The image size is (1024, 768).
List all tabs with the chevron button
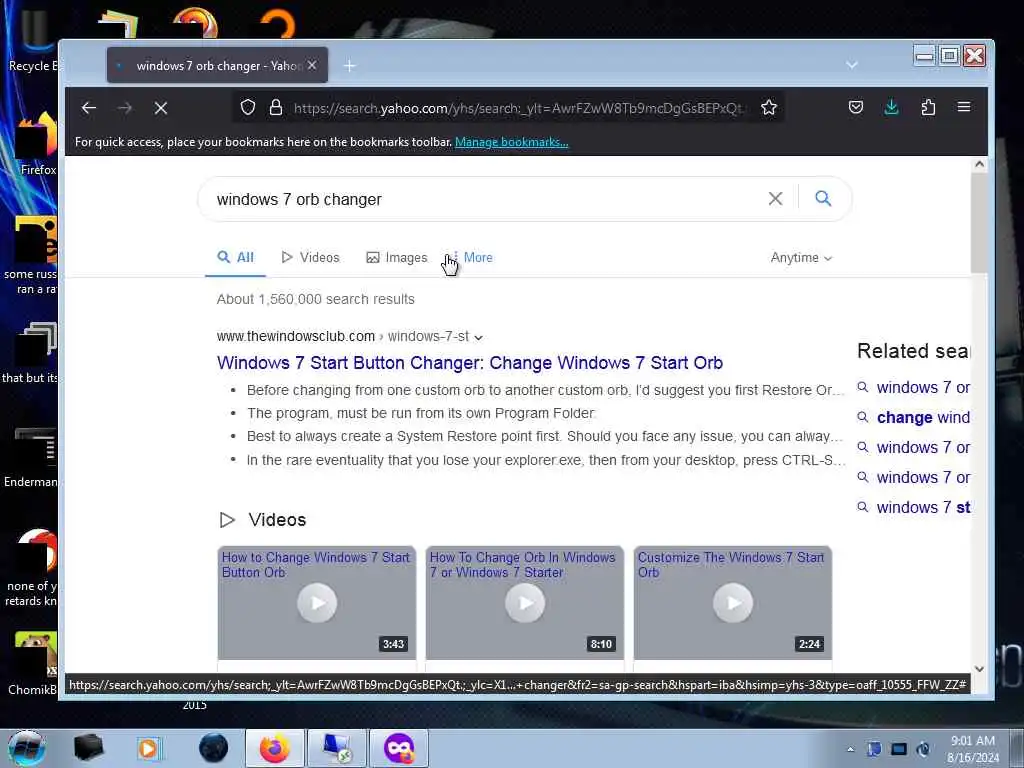[852, 65]
